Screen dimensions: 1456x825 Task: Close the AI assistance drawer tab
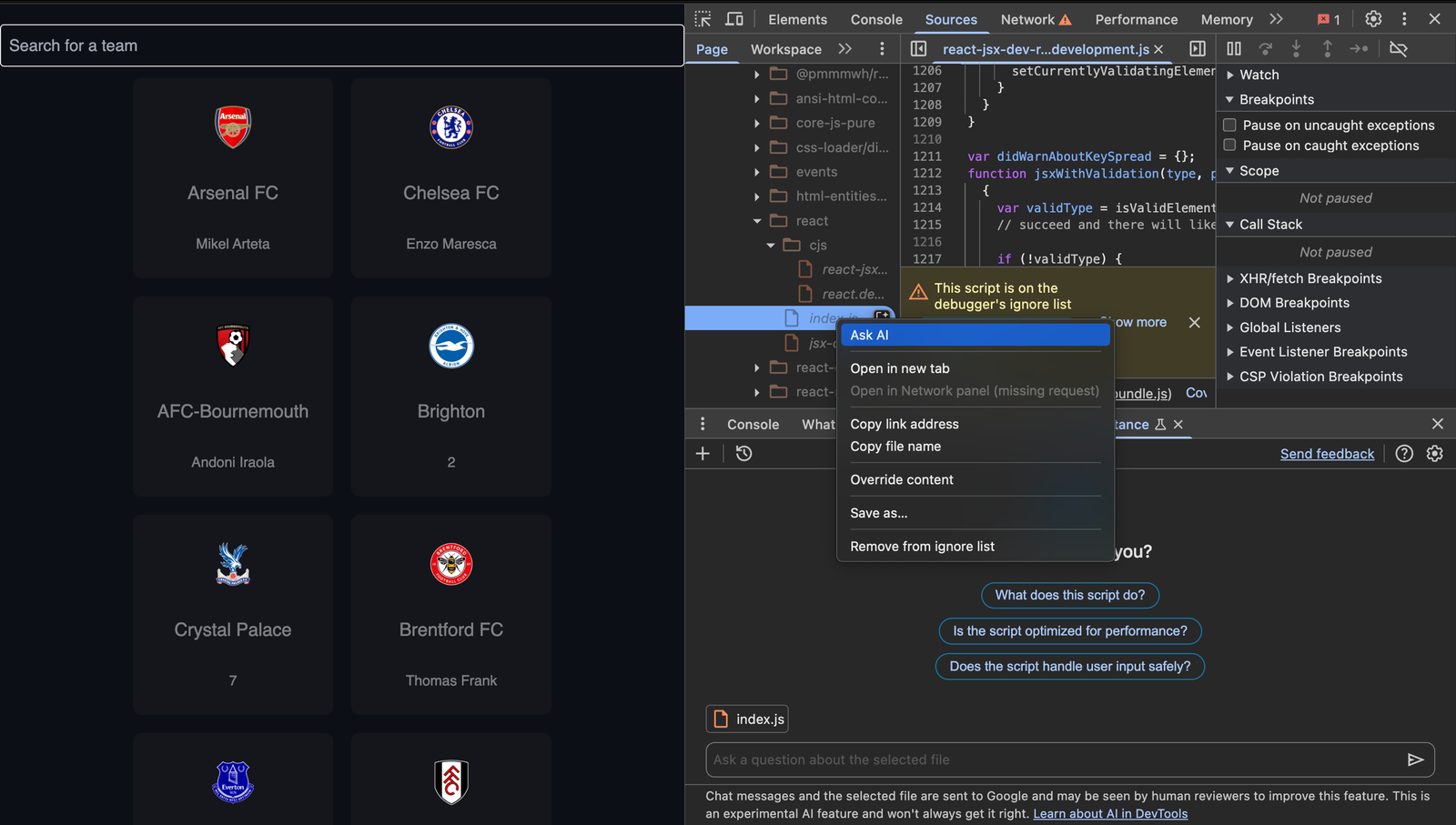1178,424
